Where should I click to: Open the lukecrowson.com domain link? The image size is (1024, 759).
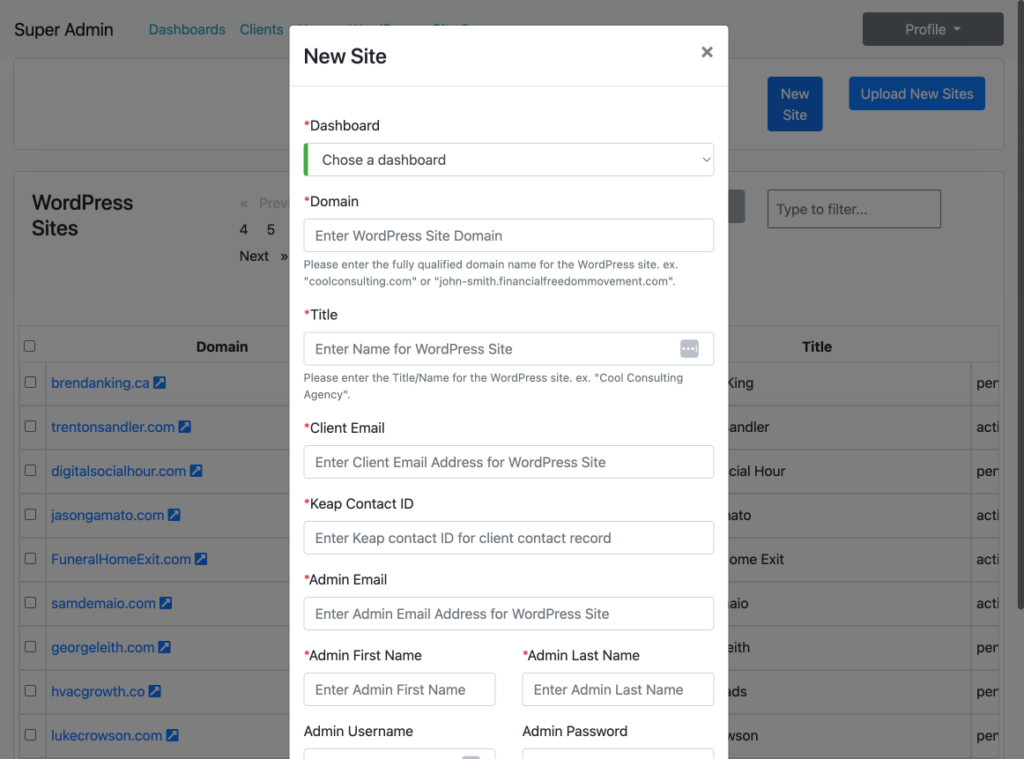pos(106,735)
